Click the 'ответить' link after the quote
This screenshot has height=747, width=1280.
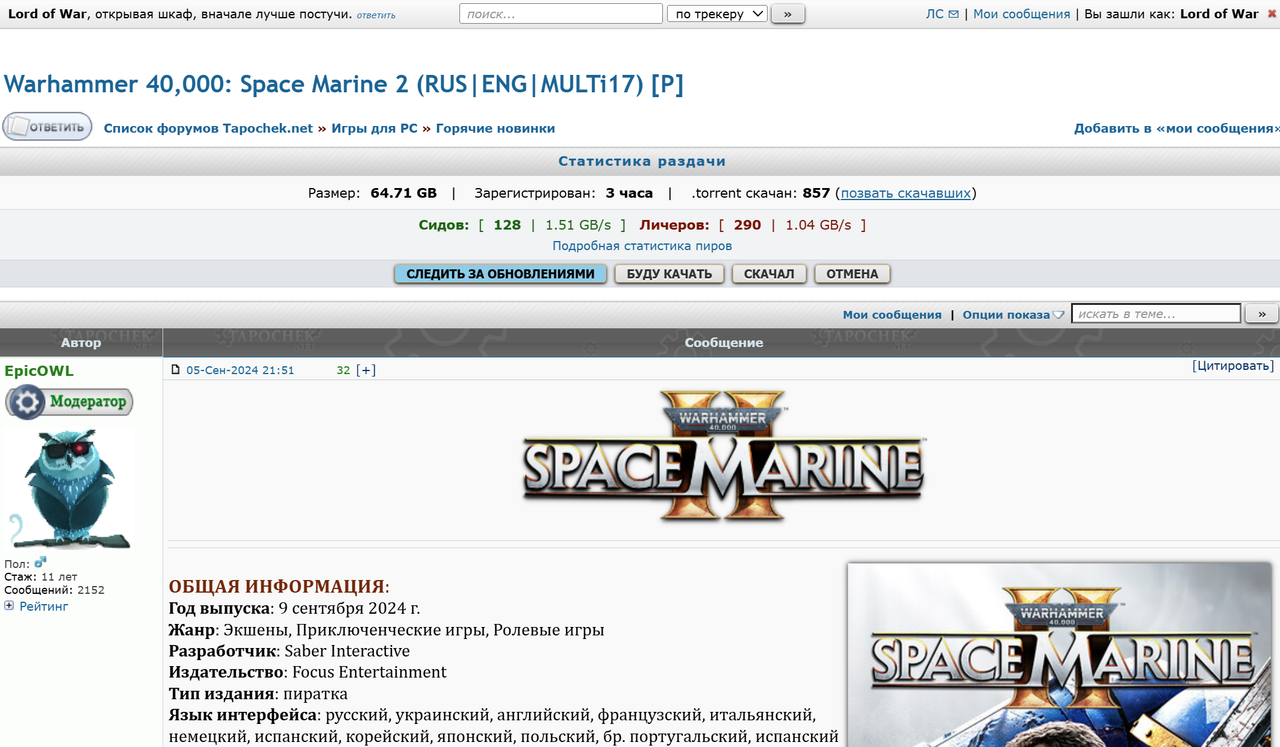tap(376, 15)
